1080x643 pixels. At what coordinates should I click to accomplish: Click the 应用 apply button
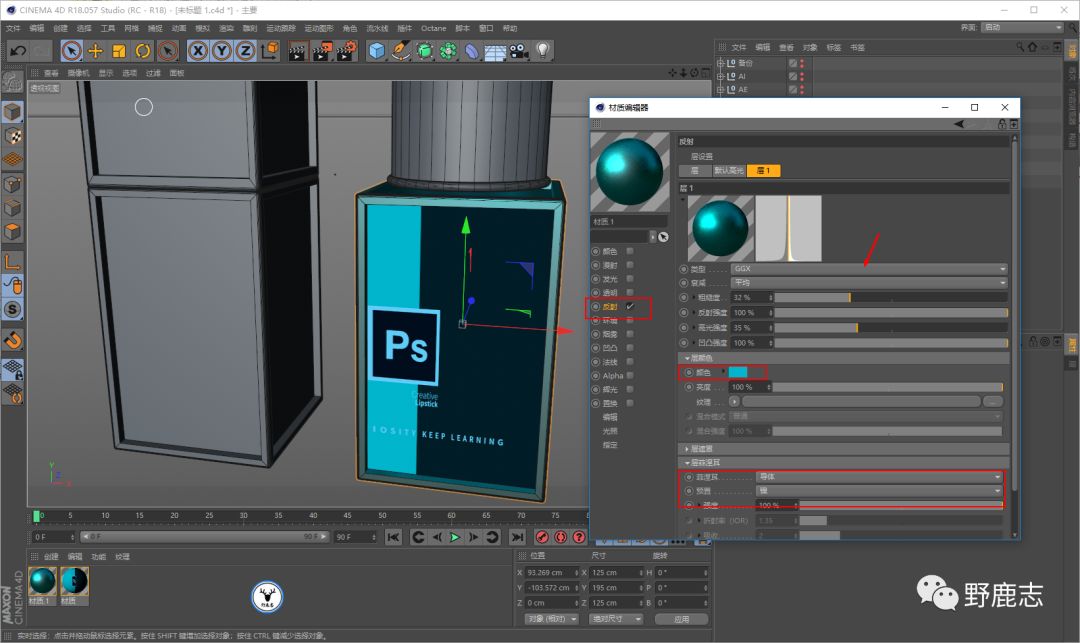click(680, 619)
